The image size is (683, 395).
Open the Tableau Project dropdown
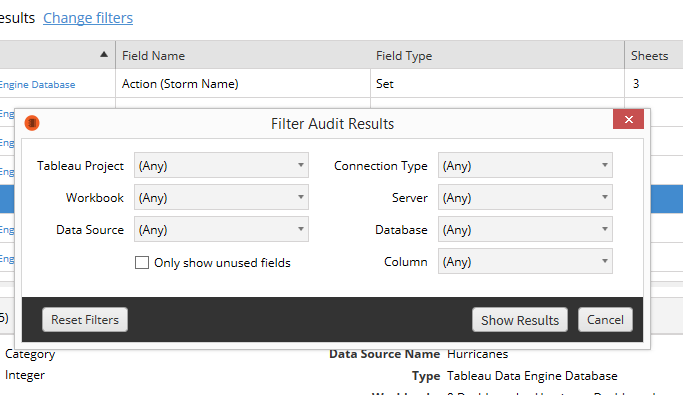[221, 165]
